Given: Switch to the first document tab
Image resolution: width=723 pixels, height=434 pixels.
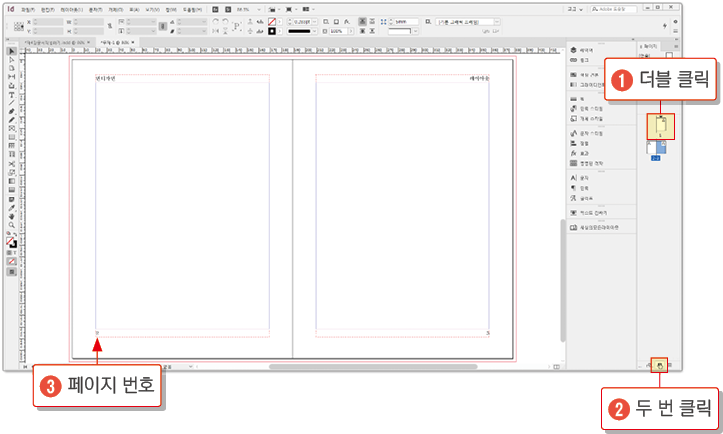Looking at the screenshot, I should 57,42.
